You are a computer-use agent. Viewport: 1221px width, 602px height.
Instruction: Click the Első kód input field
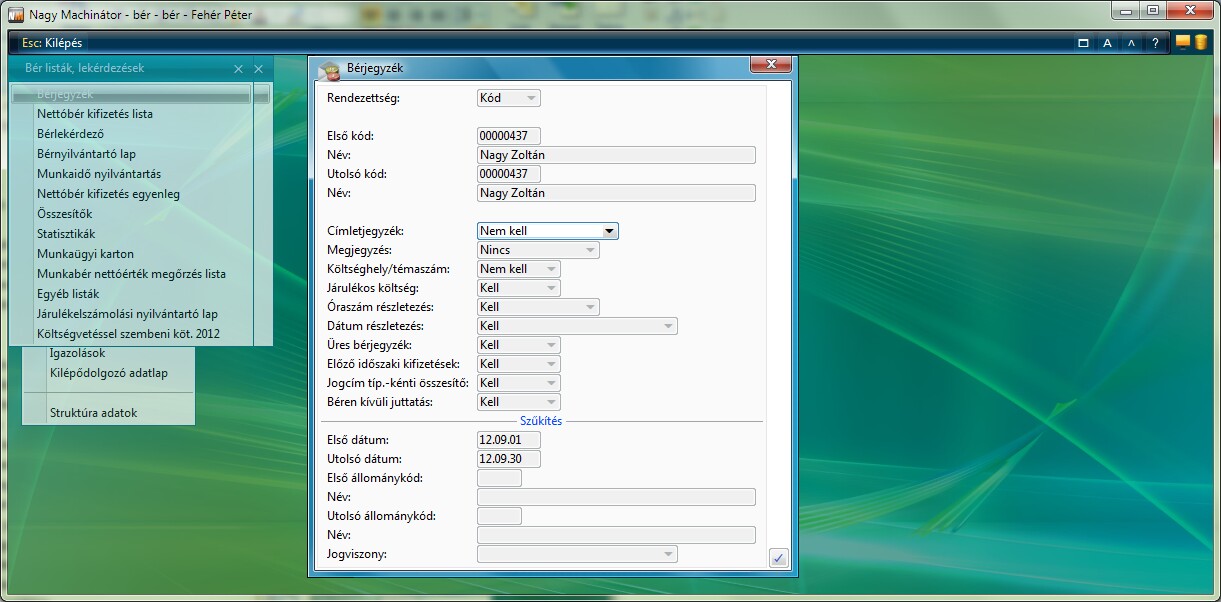(x=509, y=136)
